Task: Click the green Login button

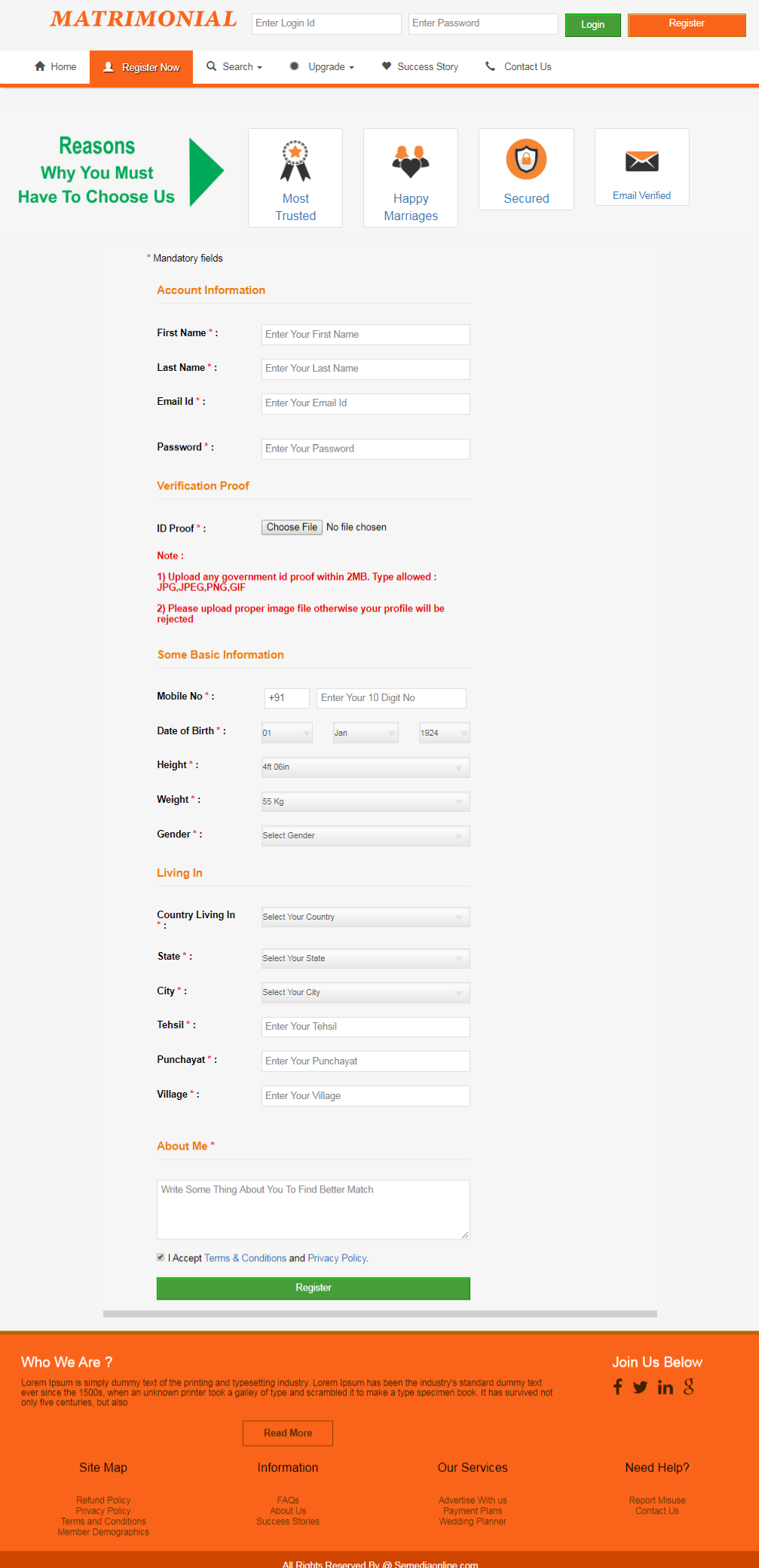Action: [x=593, y=25]
